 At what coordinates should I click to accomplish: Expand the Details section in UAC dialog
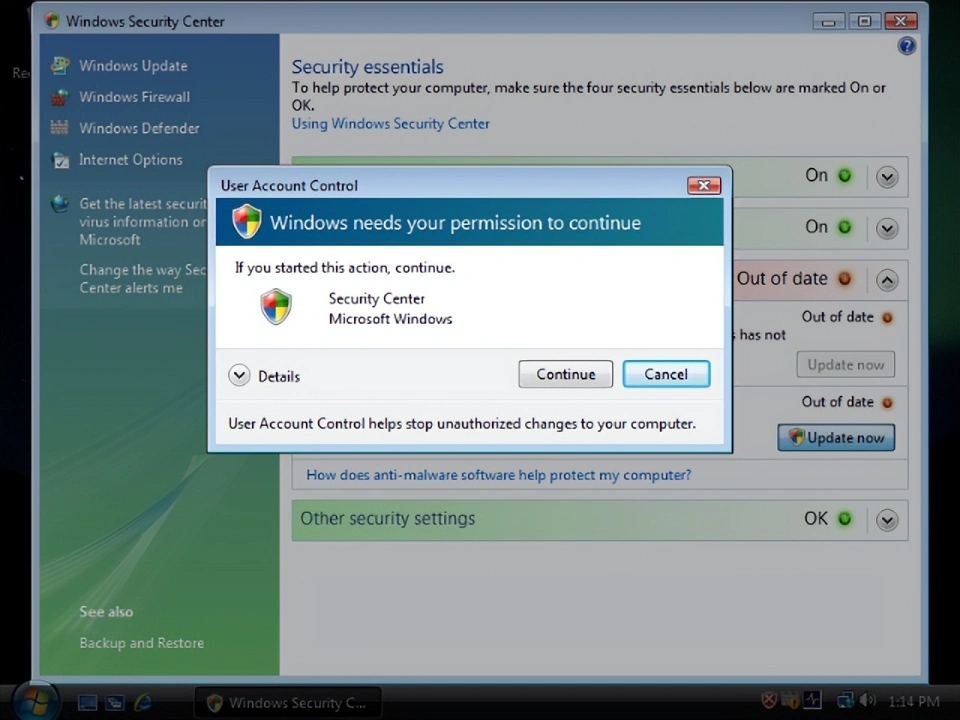tap(239, 376)
